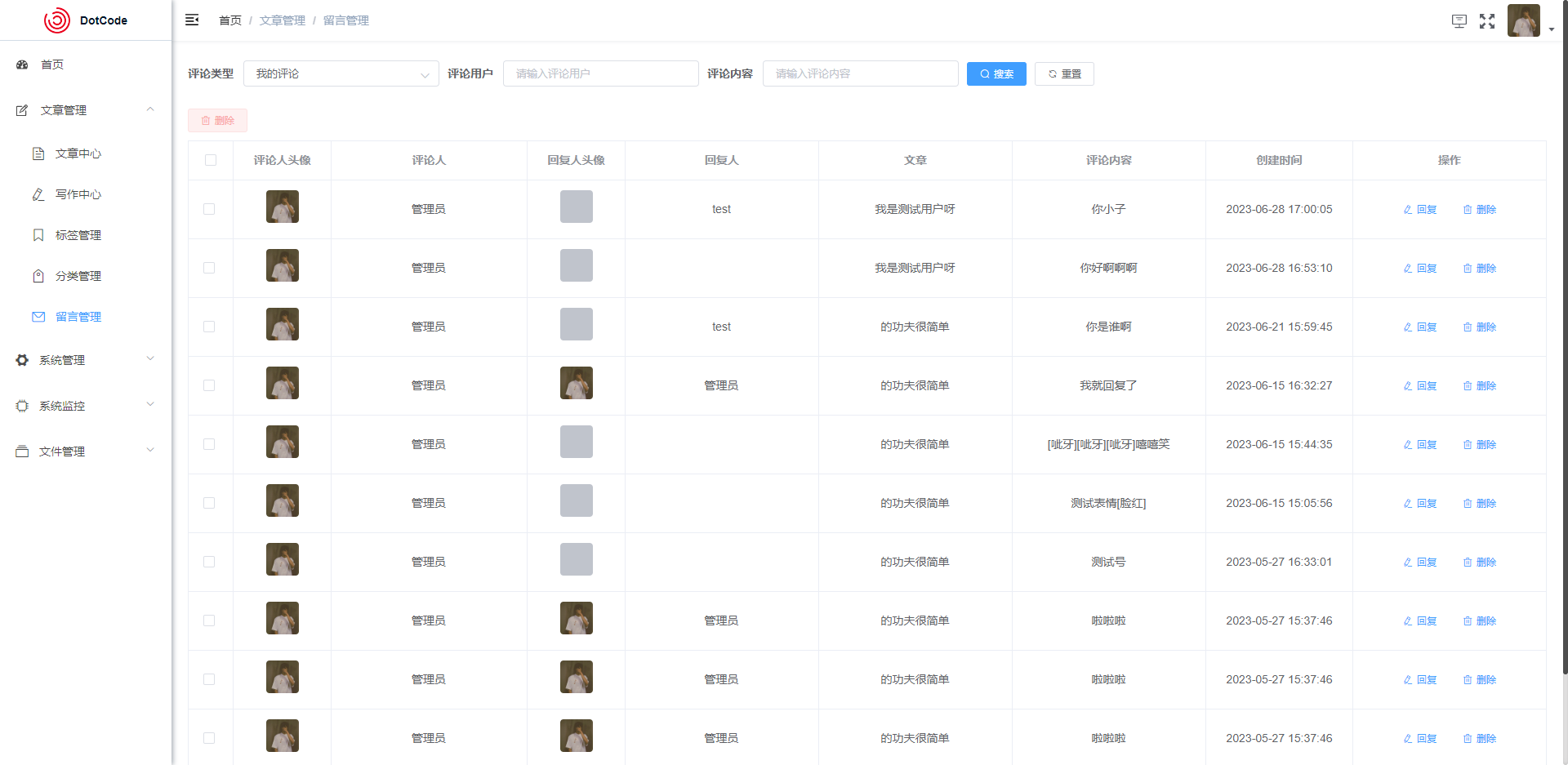
Task: Click the 标签管理 bookmark icon
Action: click(38, 235)
